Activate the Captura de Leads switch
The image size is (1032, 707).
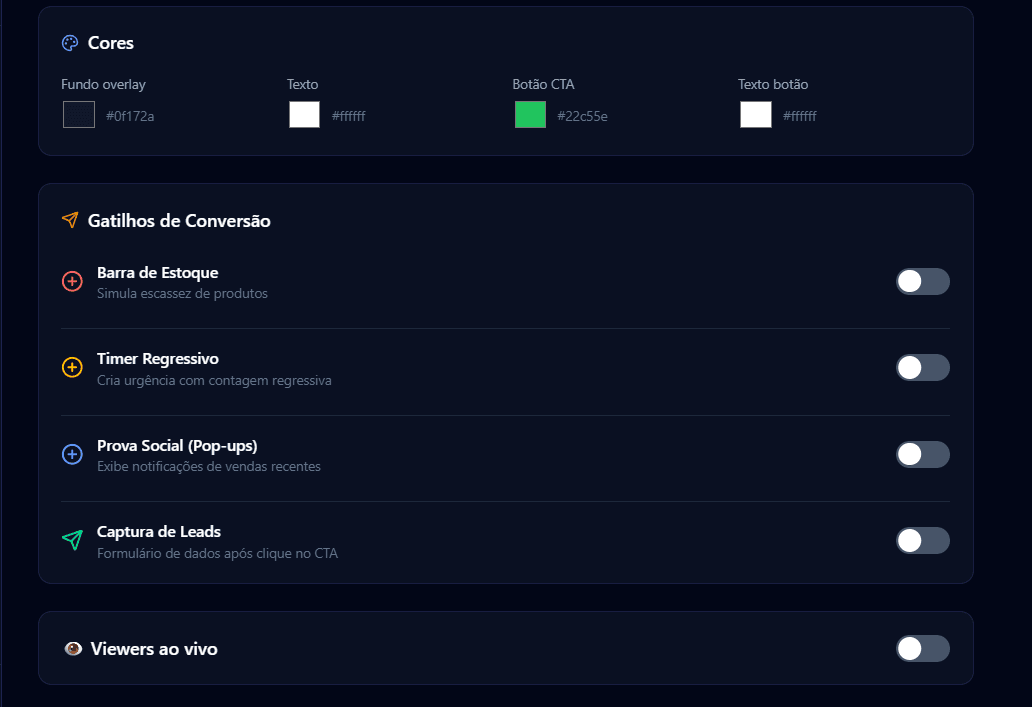click(x=922, y=541)
